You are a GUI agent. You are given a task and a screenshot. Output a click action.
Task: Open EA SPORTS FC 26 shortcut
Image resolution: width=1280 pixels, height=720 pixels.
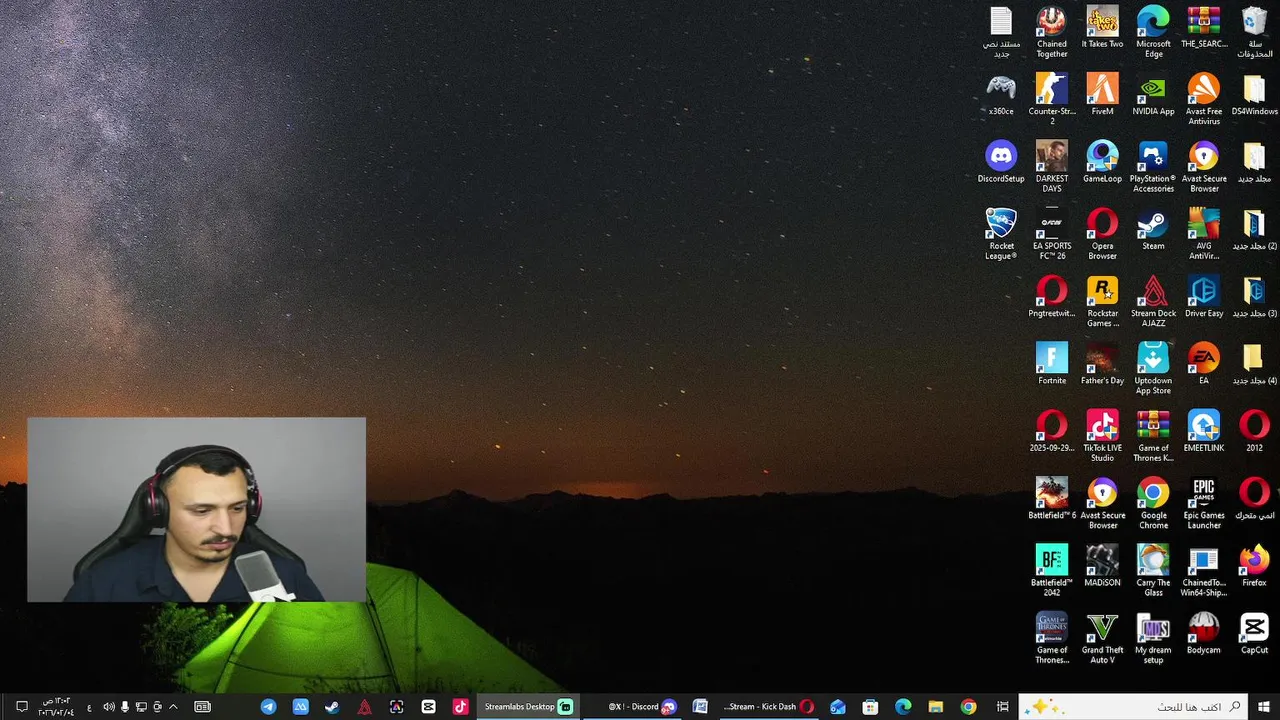1051,234
